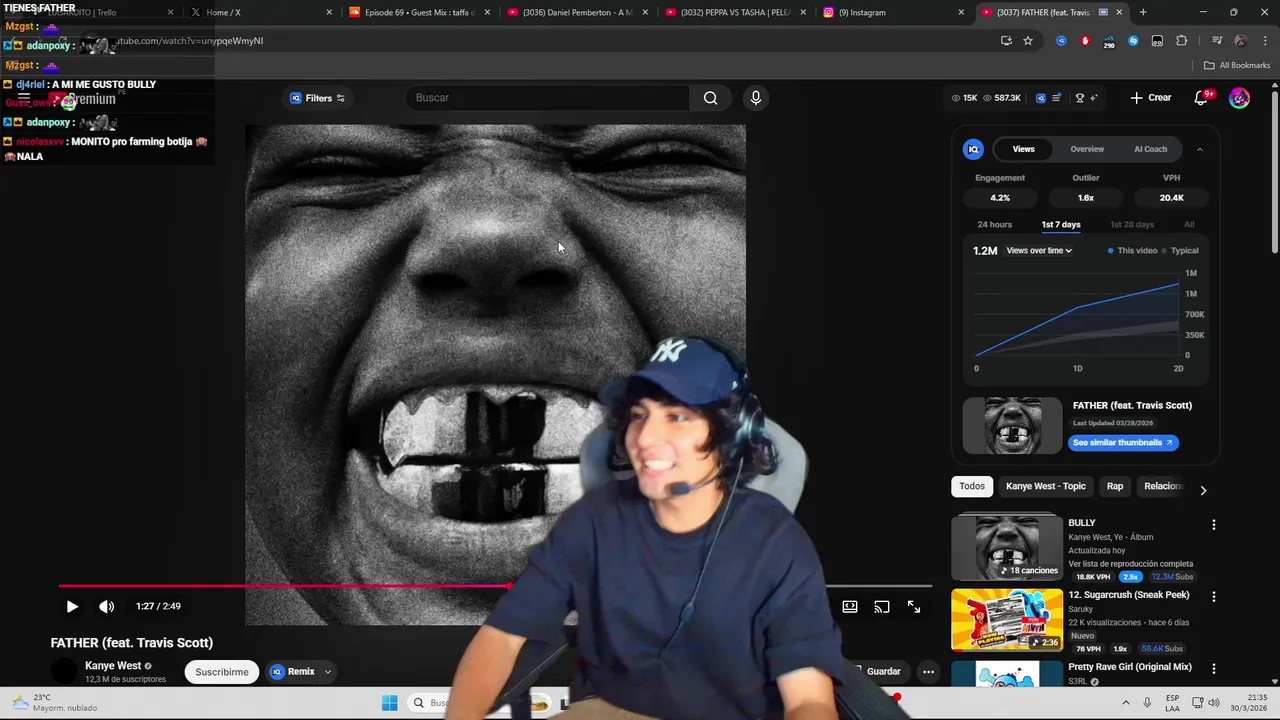
Task: Open the All Bookmarks folder
Action: (x=1237, y=66)
